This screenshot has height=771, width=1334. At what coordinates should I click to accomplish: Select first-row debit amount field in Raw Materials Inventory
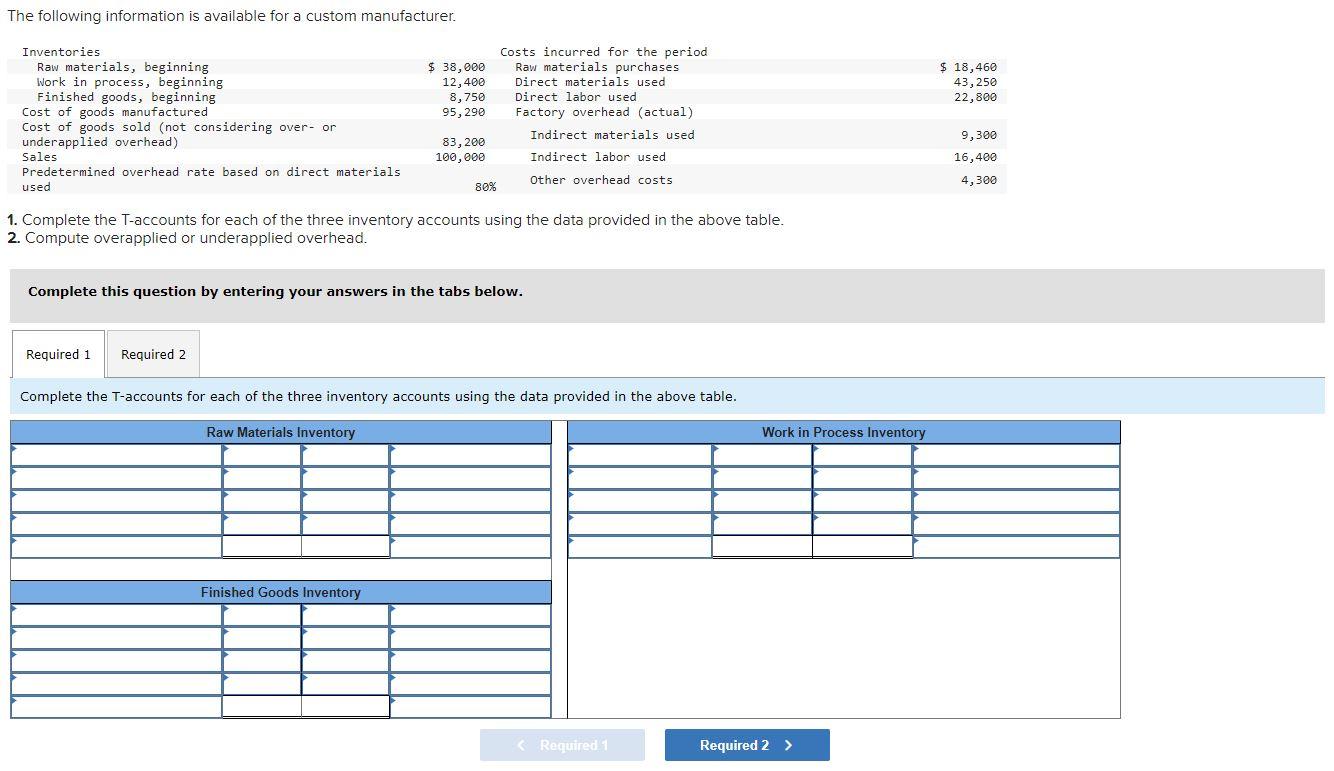(262, 455)
